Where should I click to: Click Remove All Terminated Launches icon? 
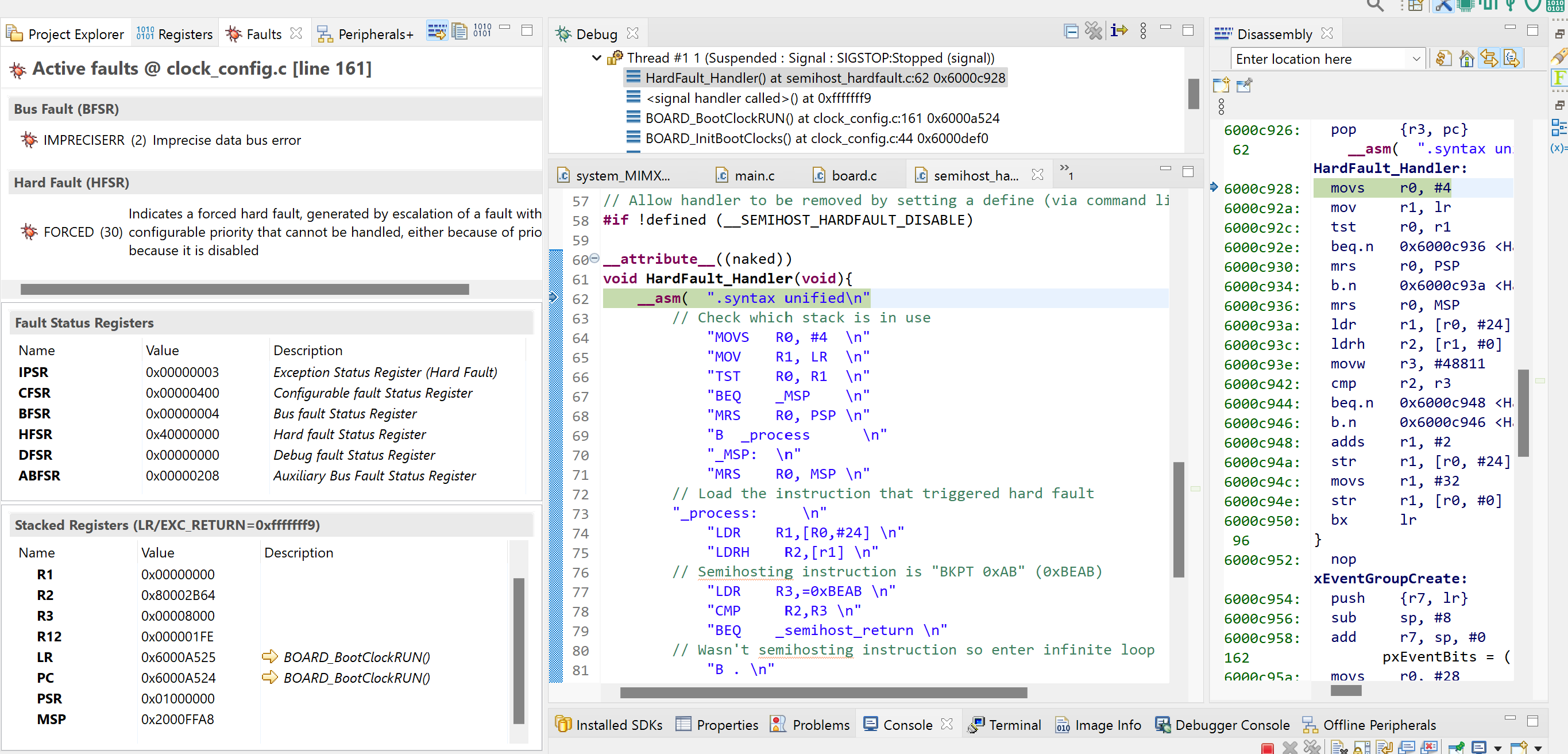(x=1093, y=31)
